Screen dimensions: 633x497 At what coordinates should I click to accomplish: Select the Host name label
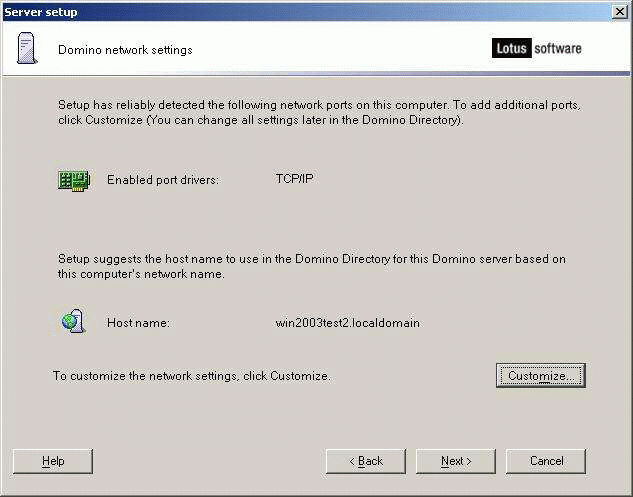pyautogui.click(x=138, y=323)
